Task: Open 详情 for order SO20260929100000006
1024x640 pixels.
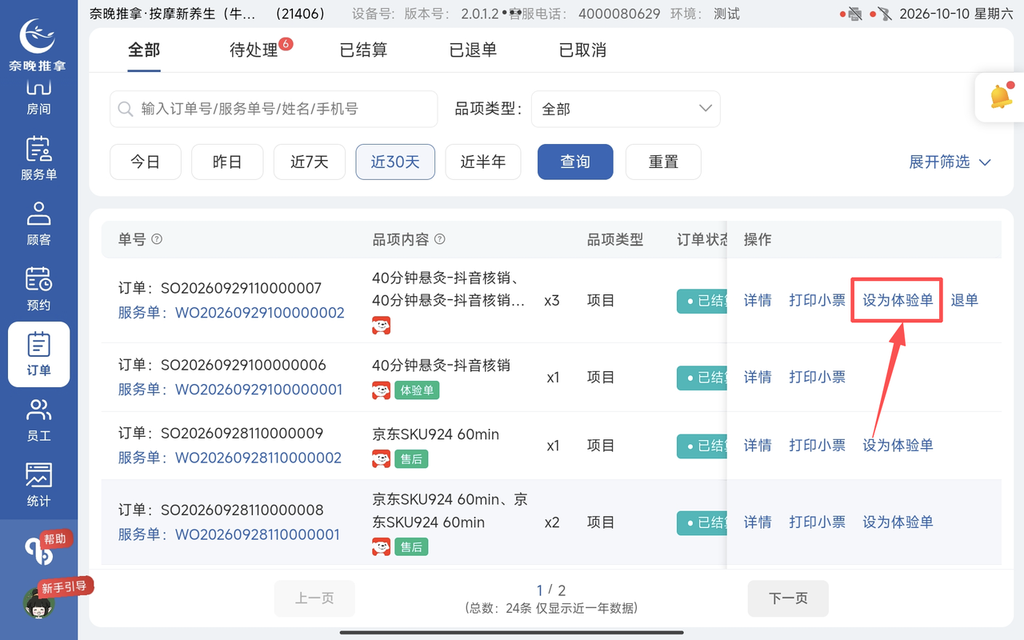Action: (x=758, y=377)
